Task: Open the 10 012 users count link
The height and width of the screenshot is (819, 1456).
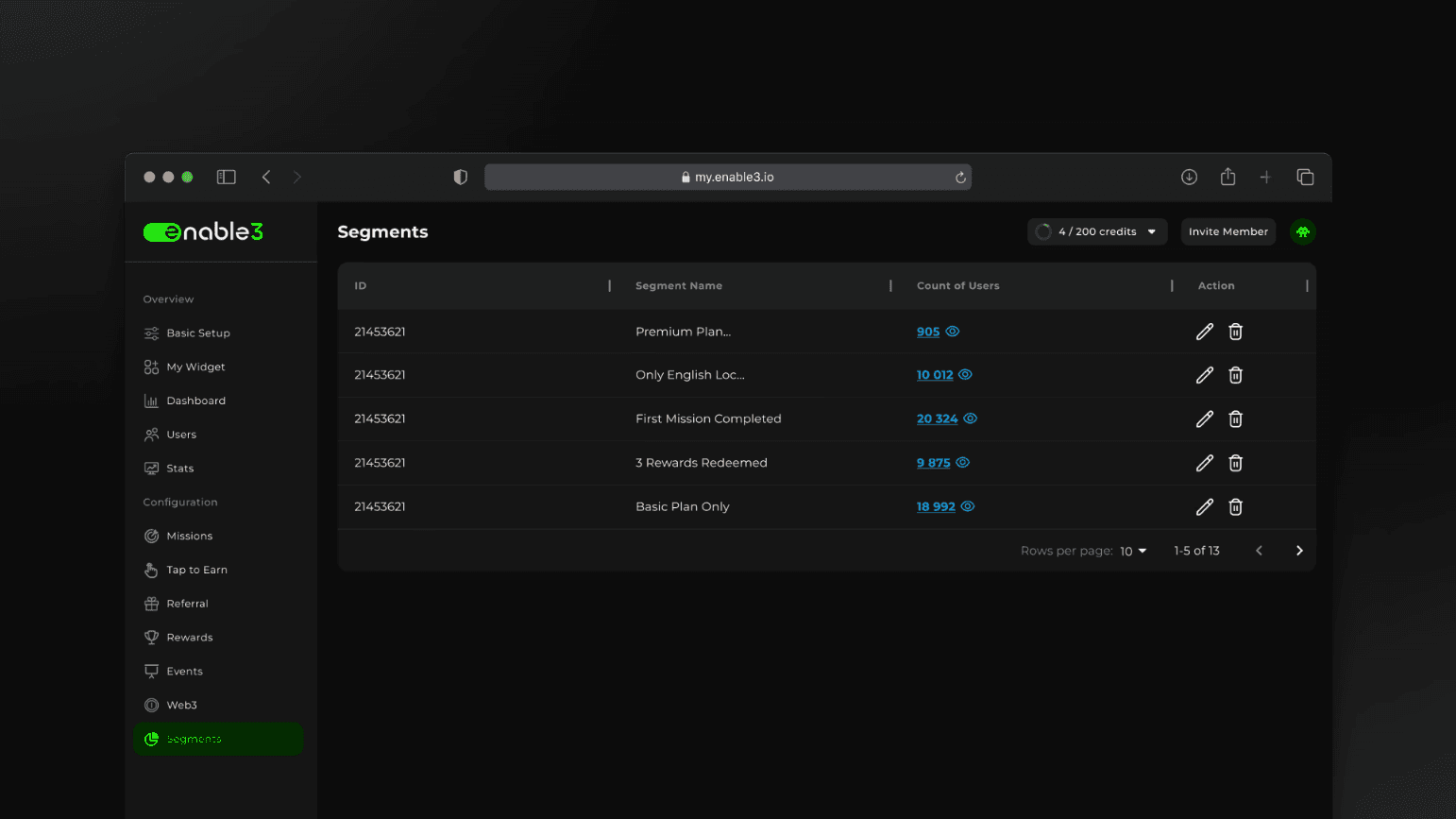Action: [x=935, y=375]
